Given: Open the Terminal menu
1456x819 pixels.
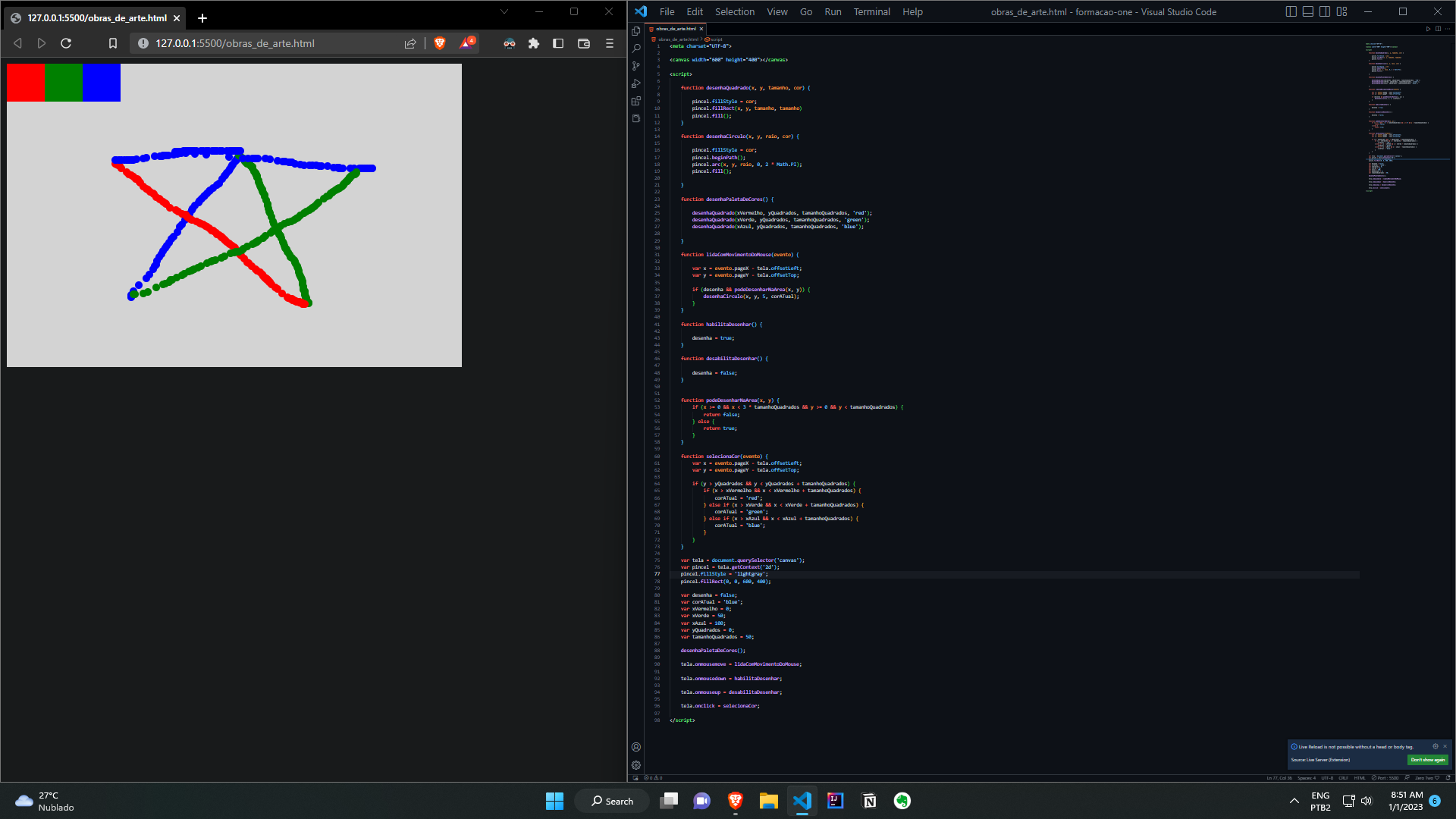Looking at the screenshot, I should coord(871,11).
